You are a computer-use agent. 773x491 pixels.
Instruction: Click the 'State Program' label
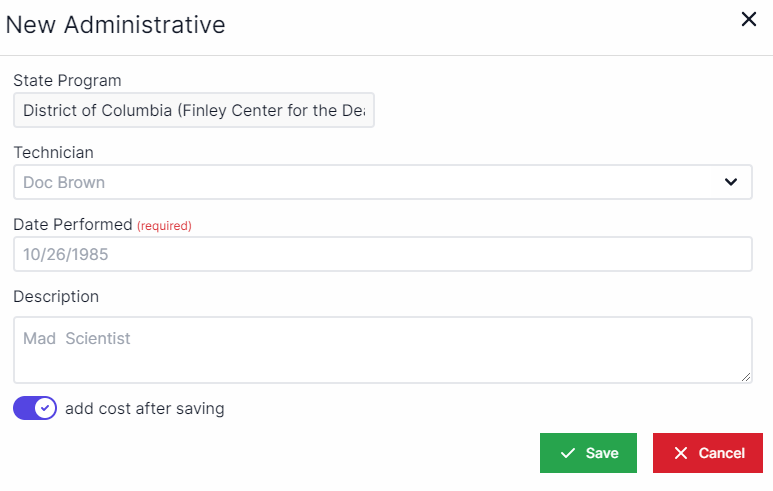[67, 80]
